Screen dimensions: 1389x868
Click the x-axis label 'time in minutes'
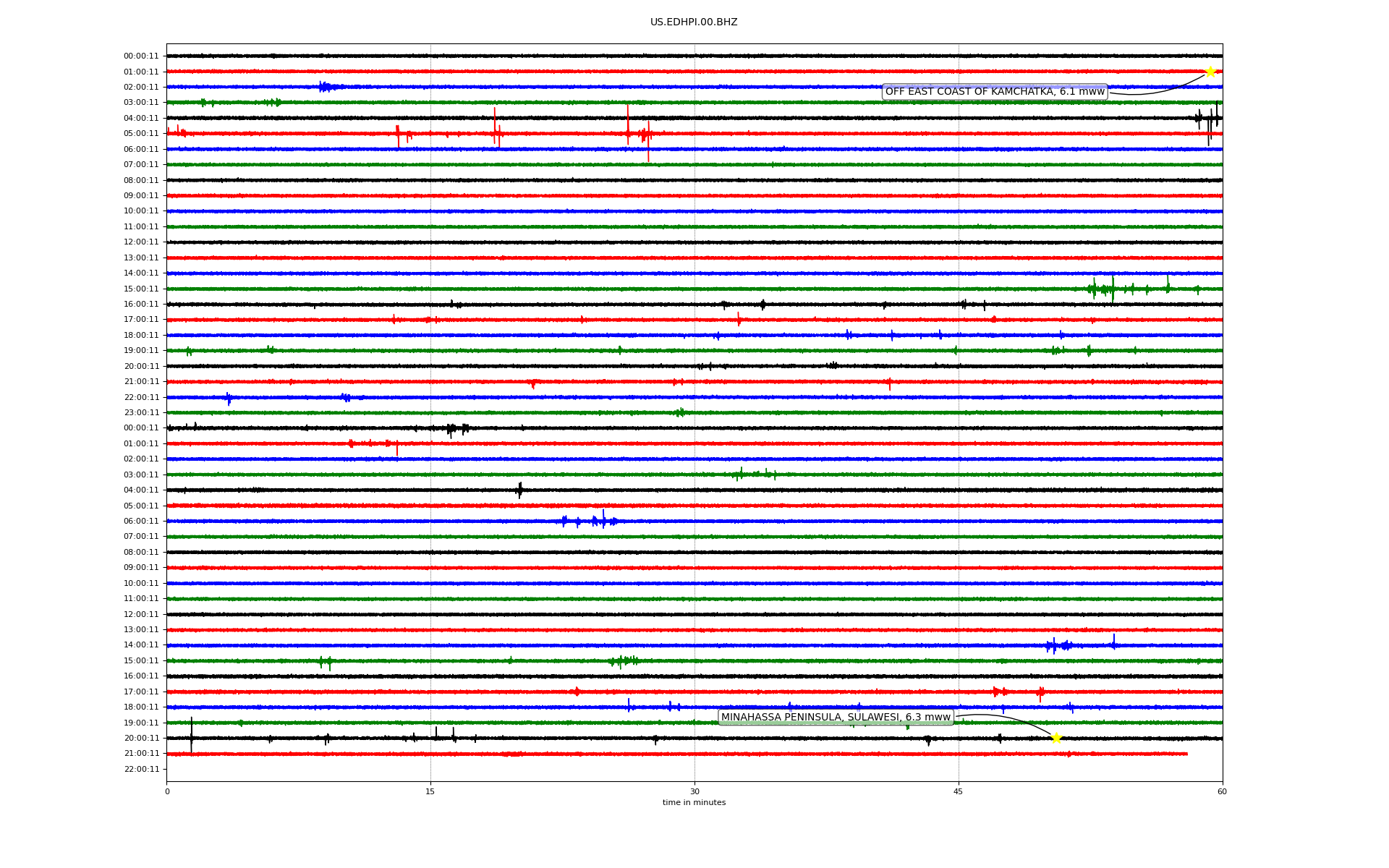point(694,803)
